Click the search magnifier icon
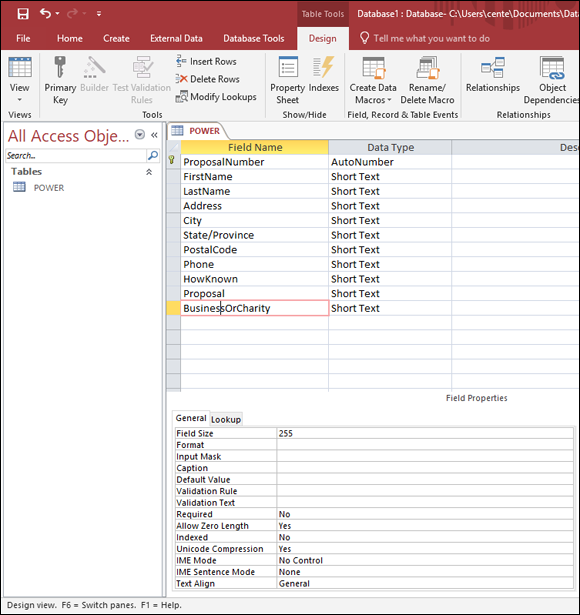This screenshot has width=580, height=615. pyautogui.click(x=153, y=156)
